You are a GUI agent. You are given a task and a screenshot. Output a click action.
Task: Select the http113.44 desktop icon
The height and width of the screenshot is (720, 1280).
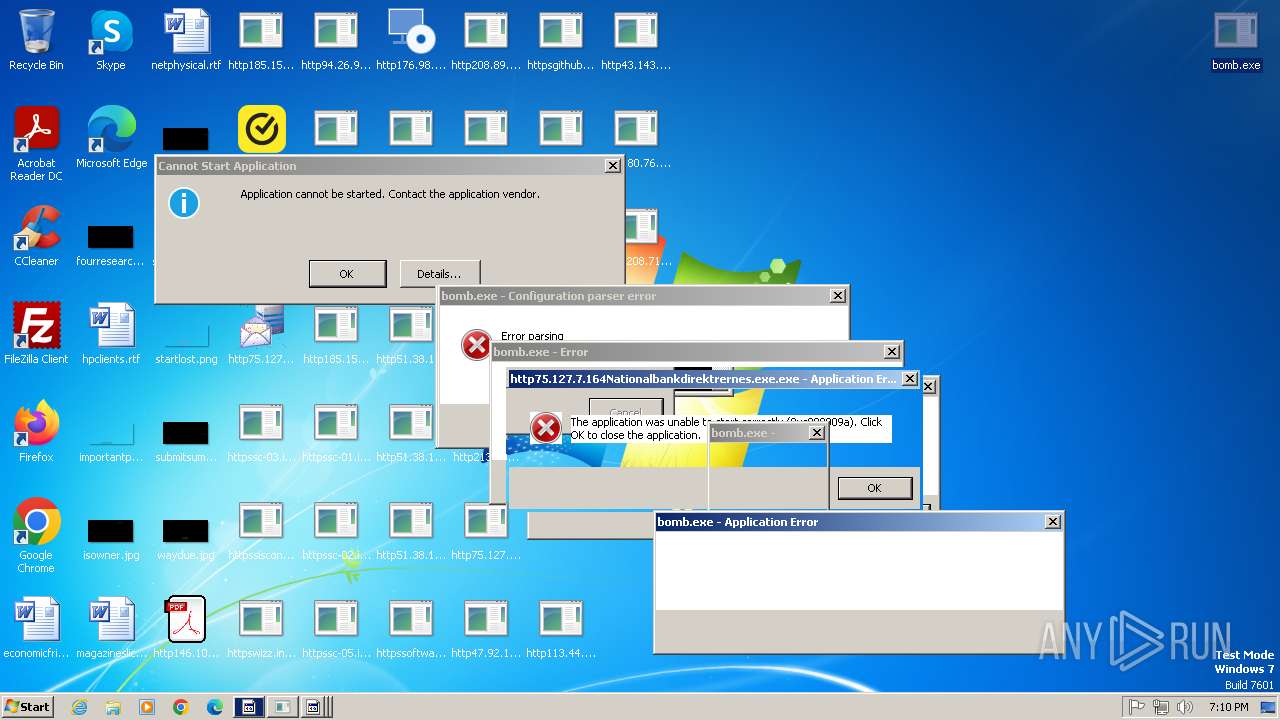pos(561,629)
